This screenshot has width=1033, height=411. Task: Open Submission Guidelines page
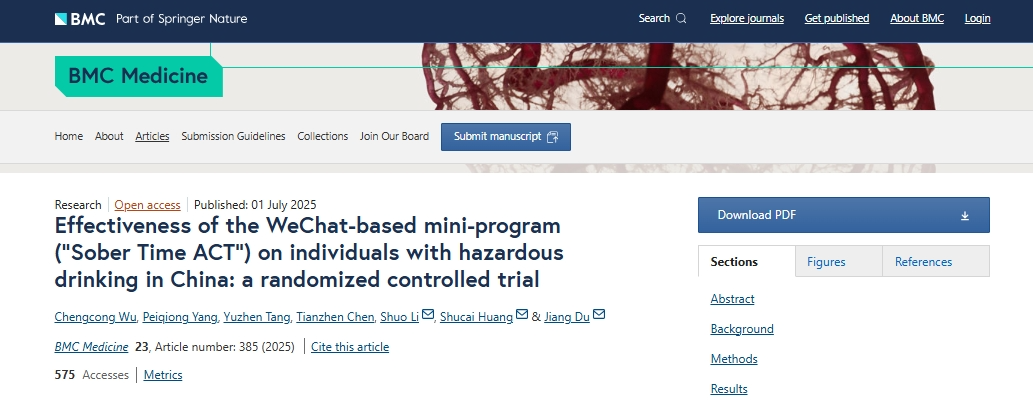[x=233, y=136]
